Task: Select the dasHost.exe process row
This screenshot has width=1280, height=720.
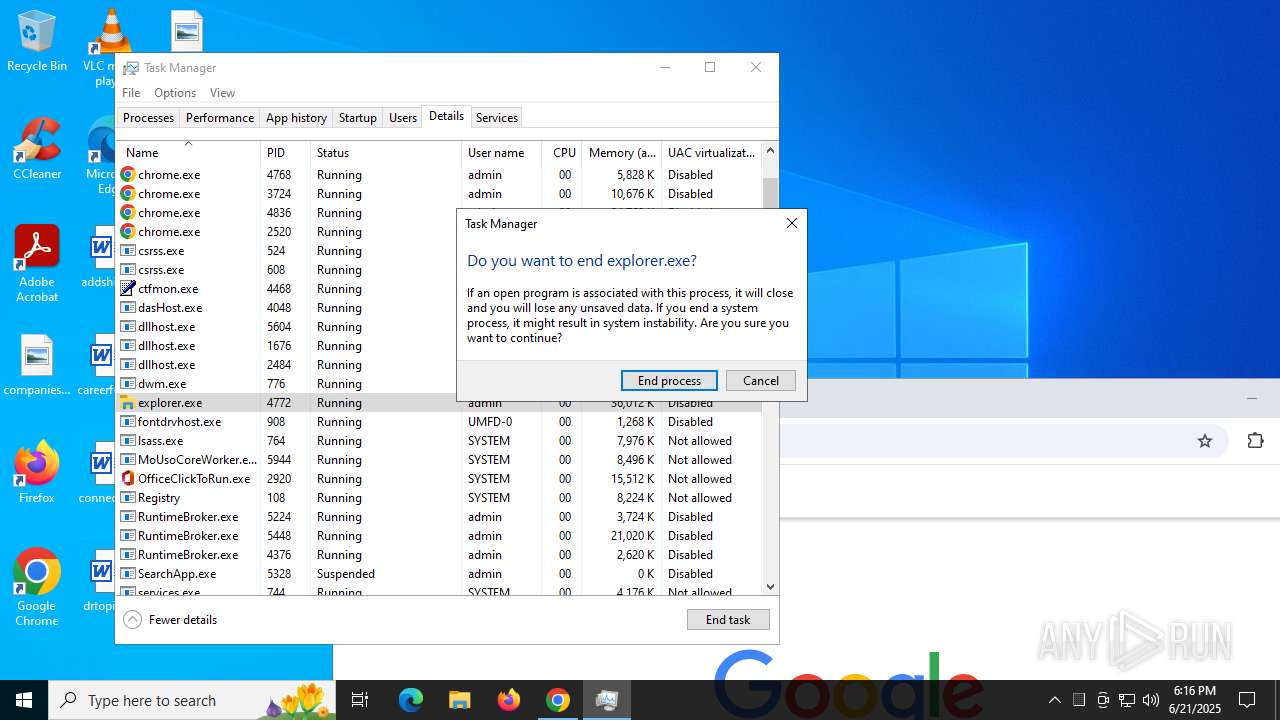Action: click(288, 308)
